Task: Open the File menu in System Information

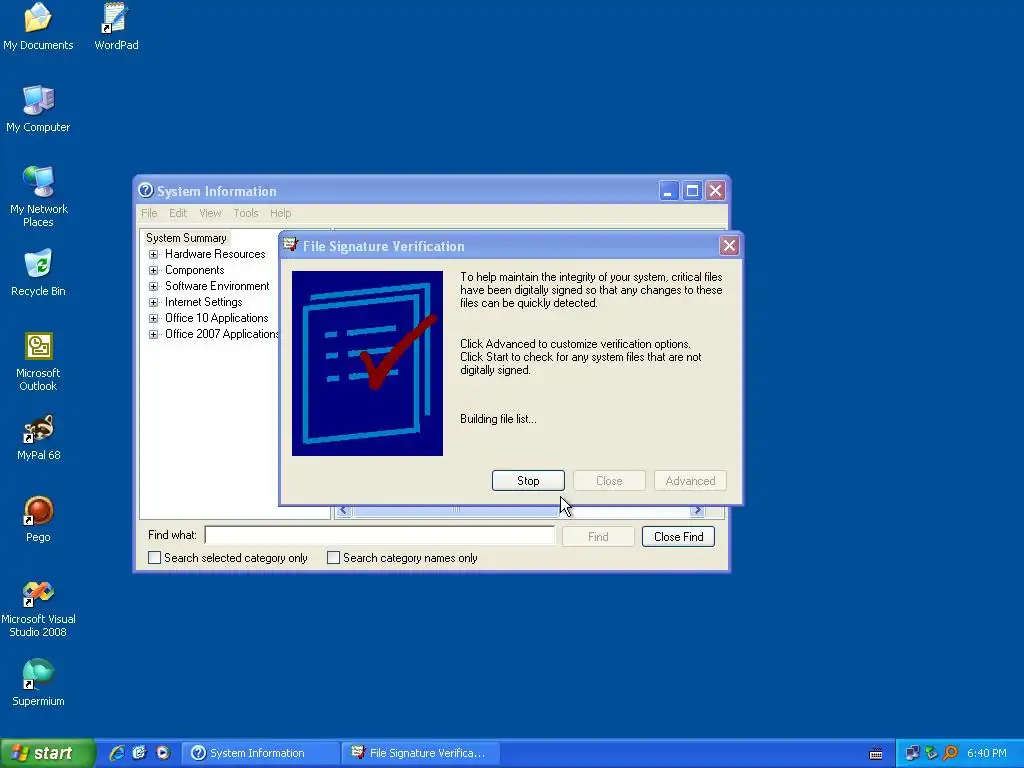Action: coord(149,213)
